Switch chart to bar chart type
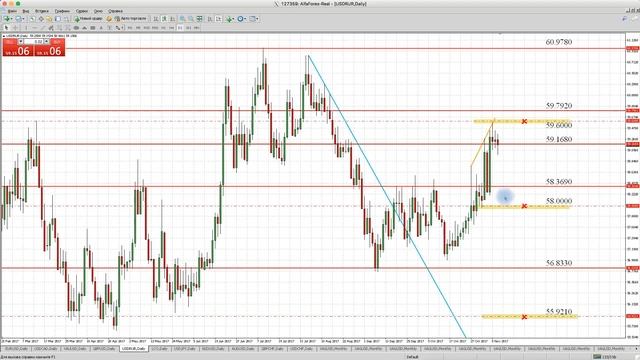640x360 pixels. coord(156,19)
